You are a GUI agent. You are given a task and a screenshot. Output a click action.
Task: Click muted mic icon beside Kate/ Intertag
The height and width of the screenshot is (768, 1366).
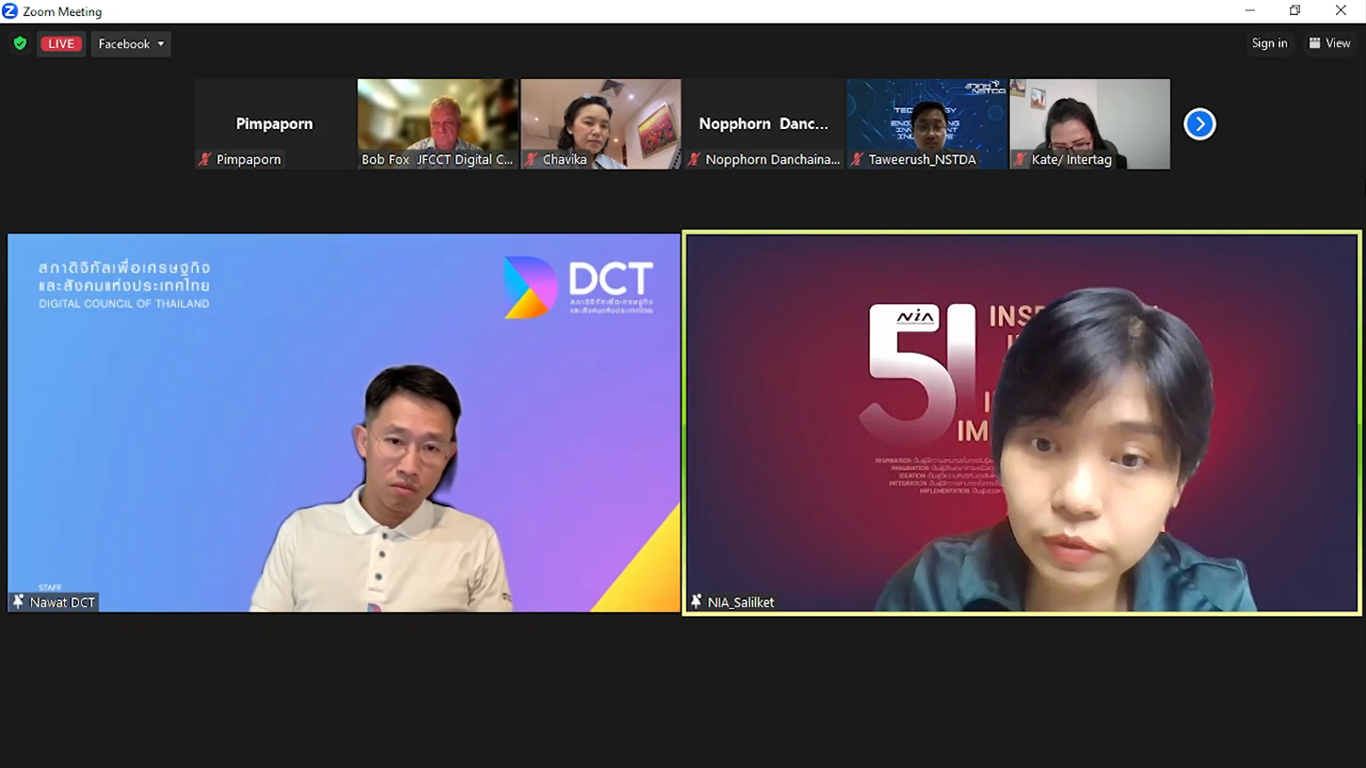pos(1020,160)
